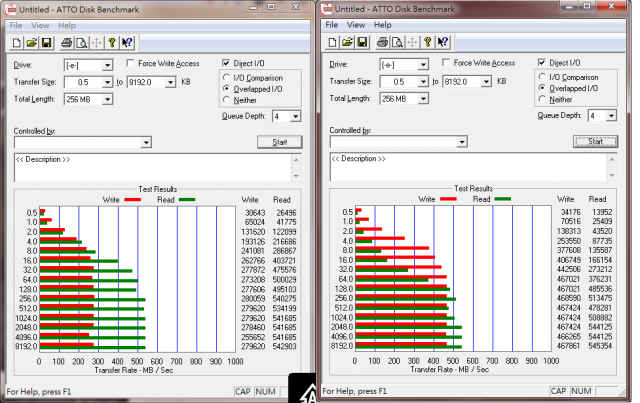
Task: Click read value 542903 in left window
Action: [284, 347]
